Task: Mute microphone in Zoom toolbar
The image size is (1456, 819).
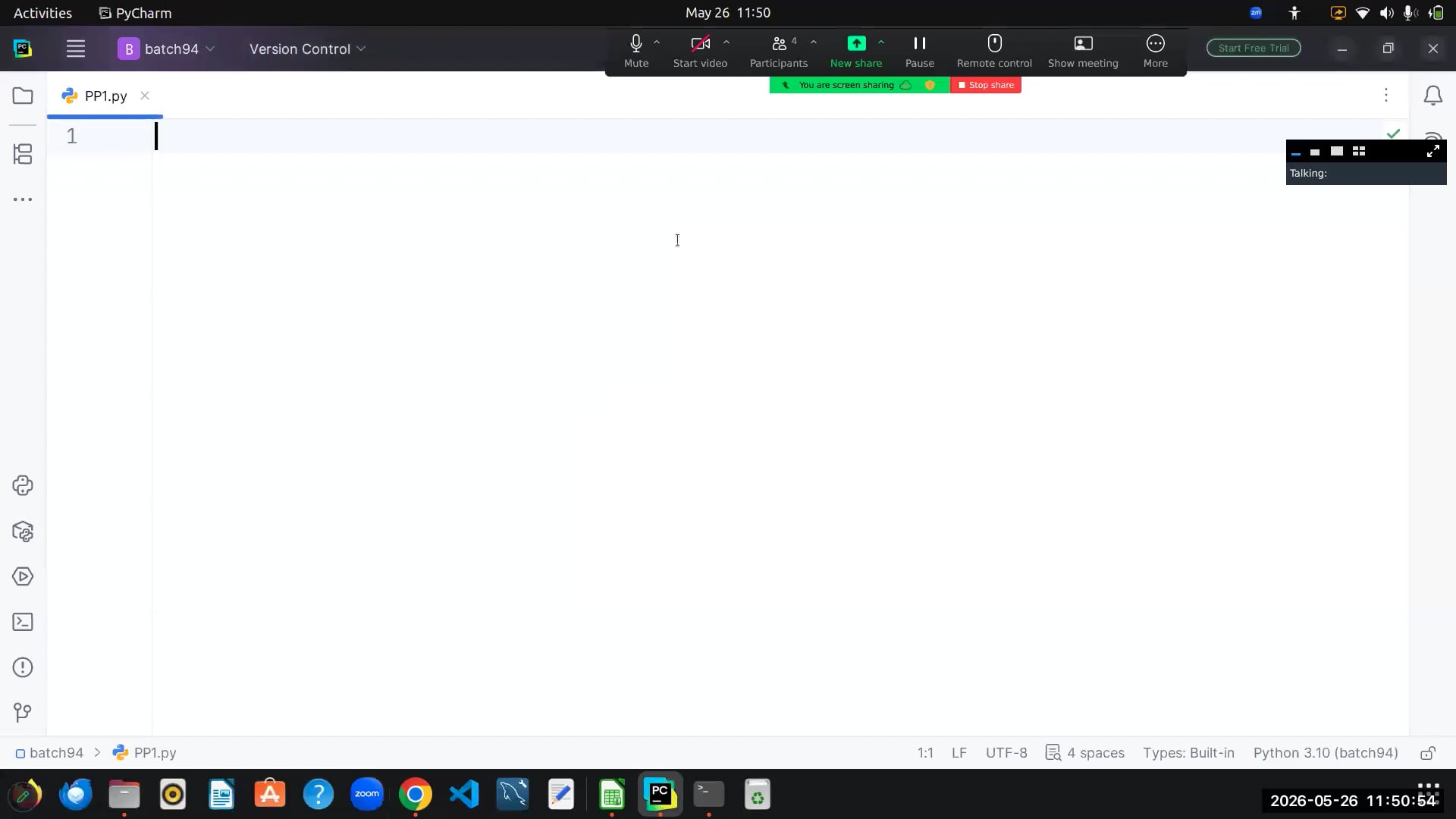Action: point(635,51)
